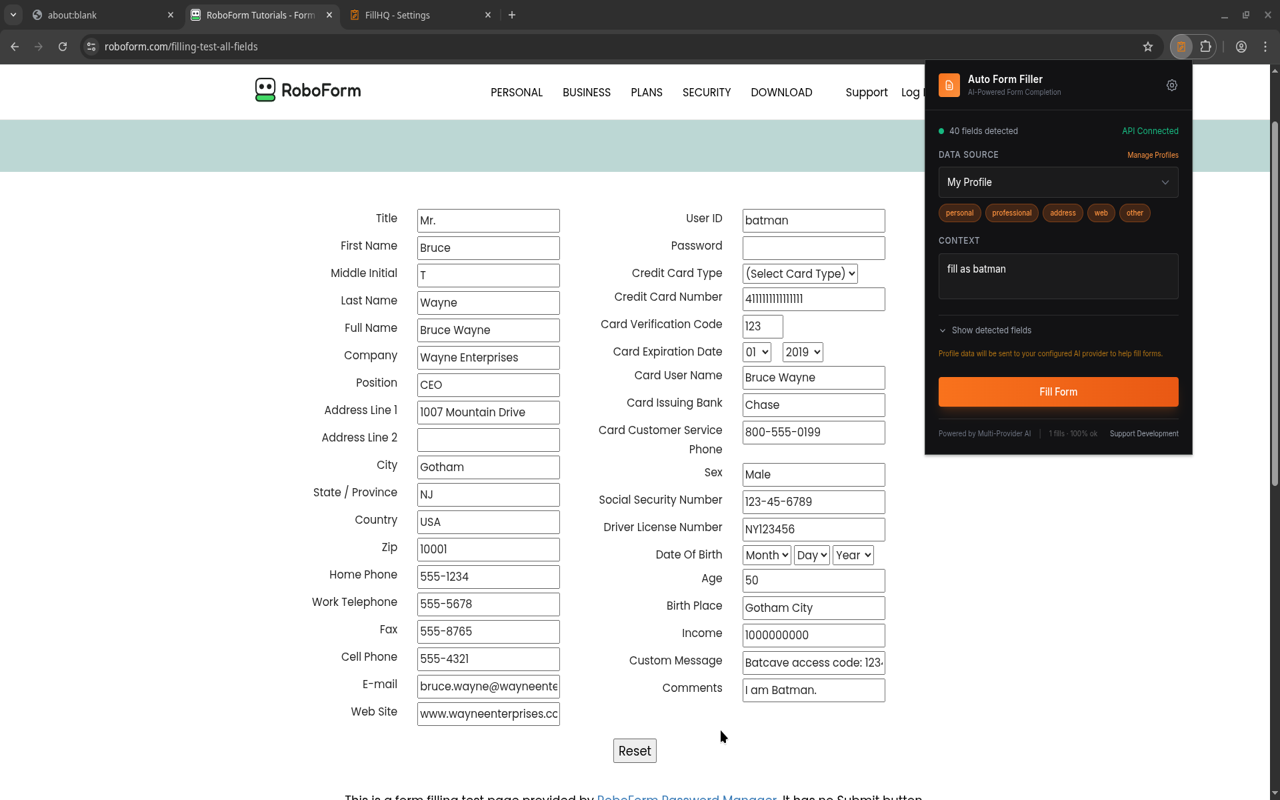Click the Auto Form Filler logo icon

(949, 85)
